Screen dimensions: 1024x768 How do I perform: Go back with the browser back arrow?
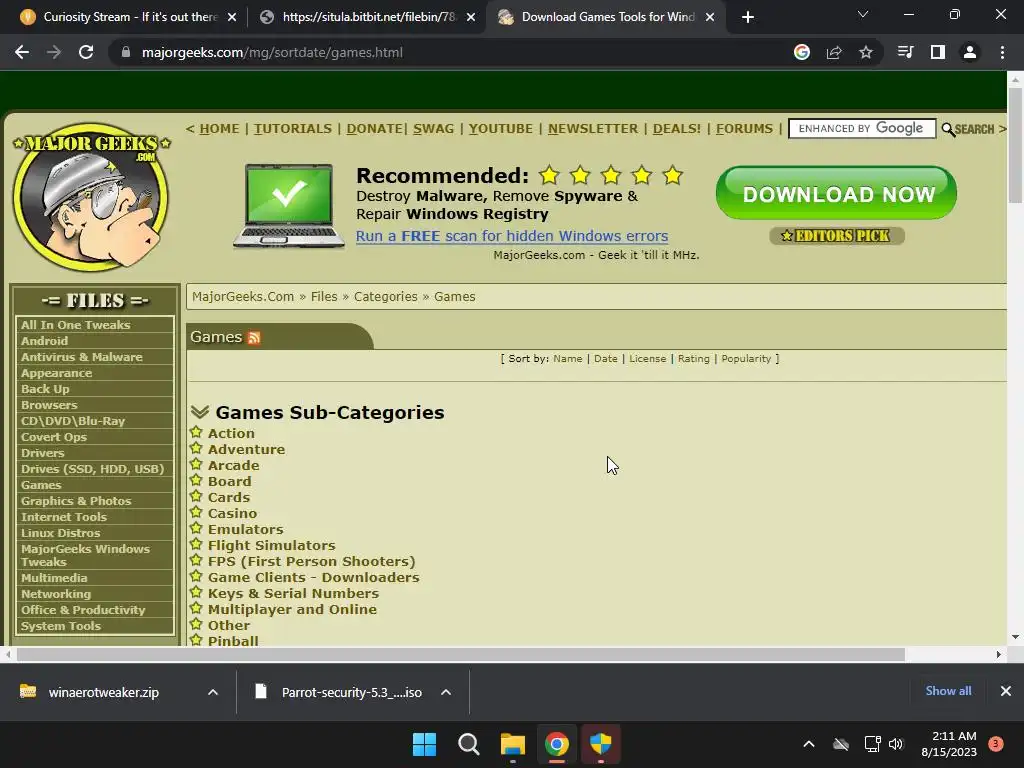[22, 52]
